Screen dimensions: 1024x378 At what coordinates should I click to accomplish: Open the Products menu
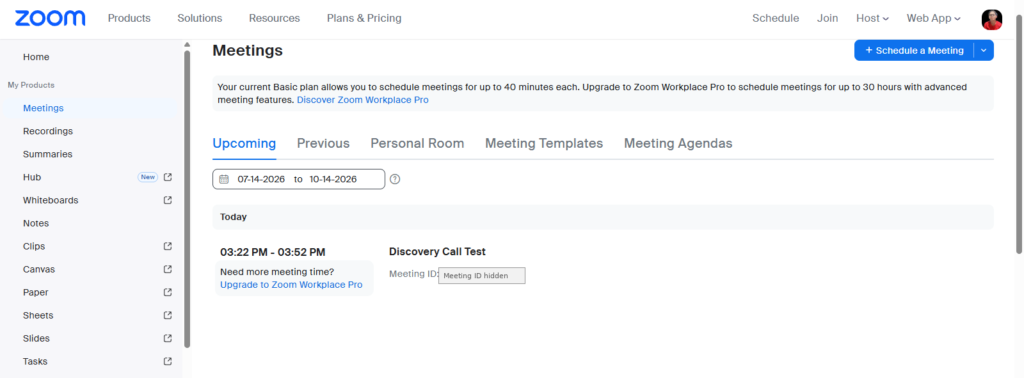(129, 18)
